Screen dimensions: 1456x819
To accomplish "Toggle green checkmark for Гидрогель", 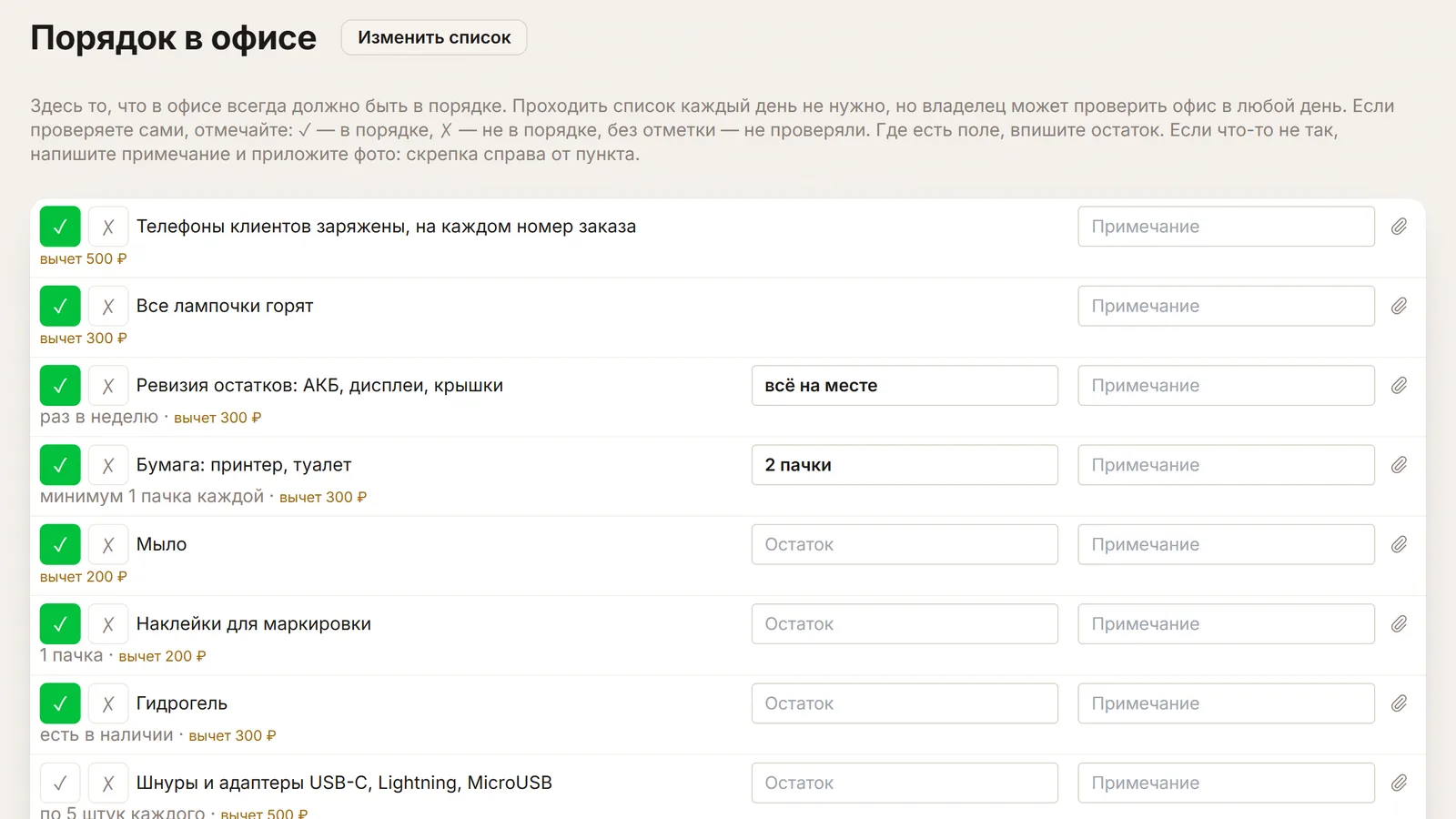I will tap(60, 703).
